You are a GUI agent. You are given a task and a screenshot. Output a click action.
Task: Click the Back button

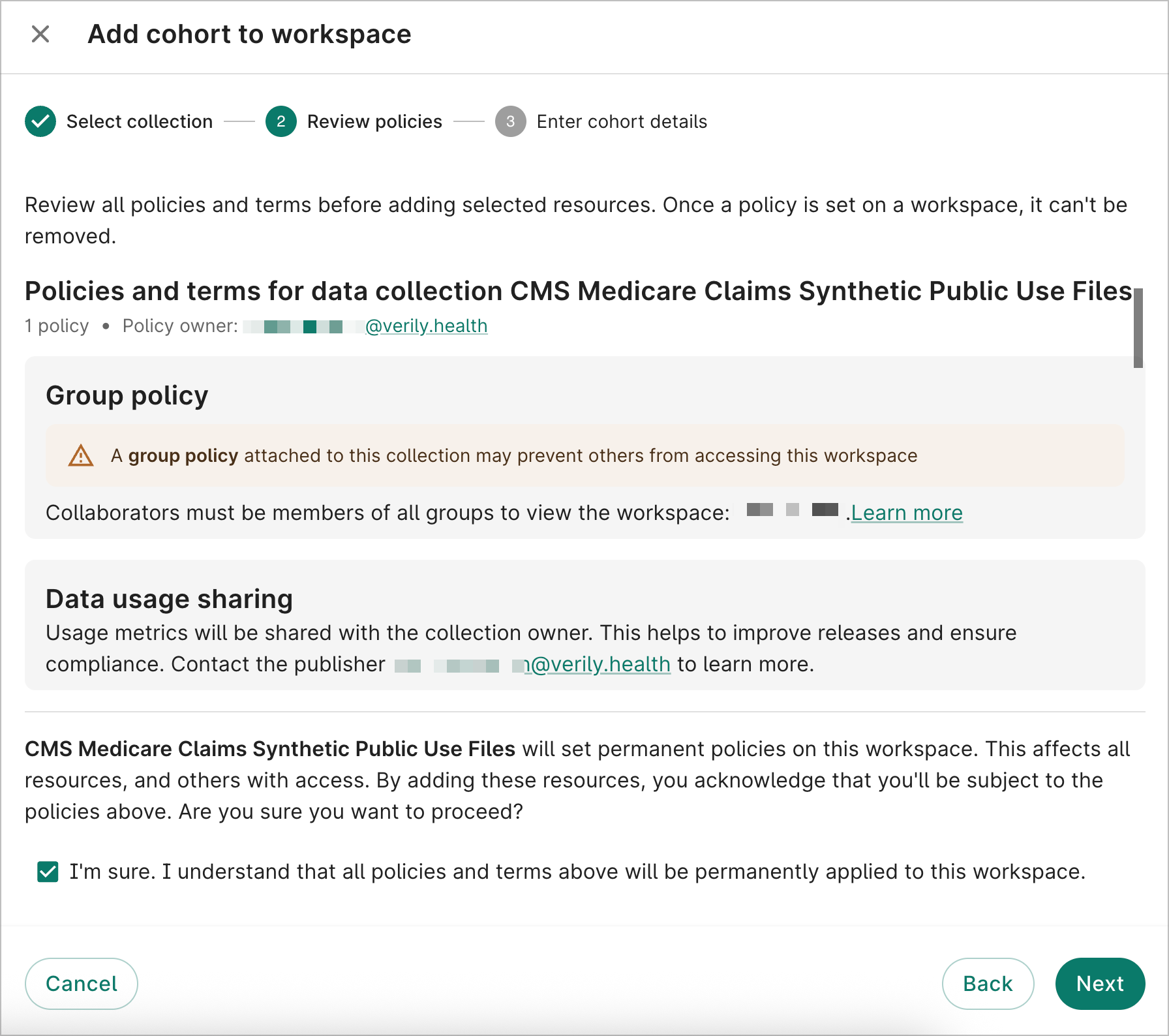click(987, 983)
